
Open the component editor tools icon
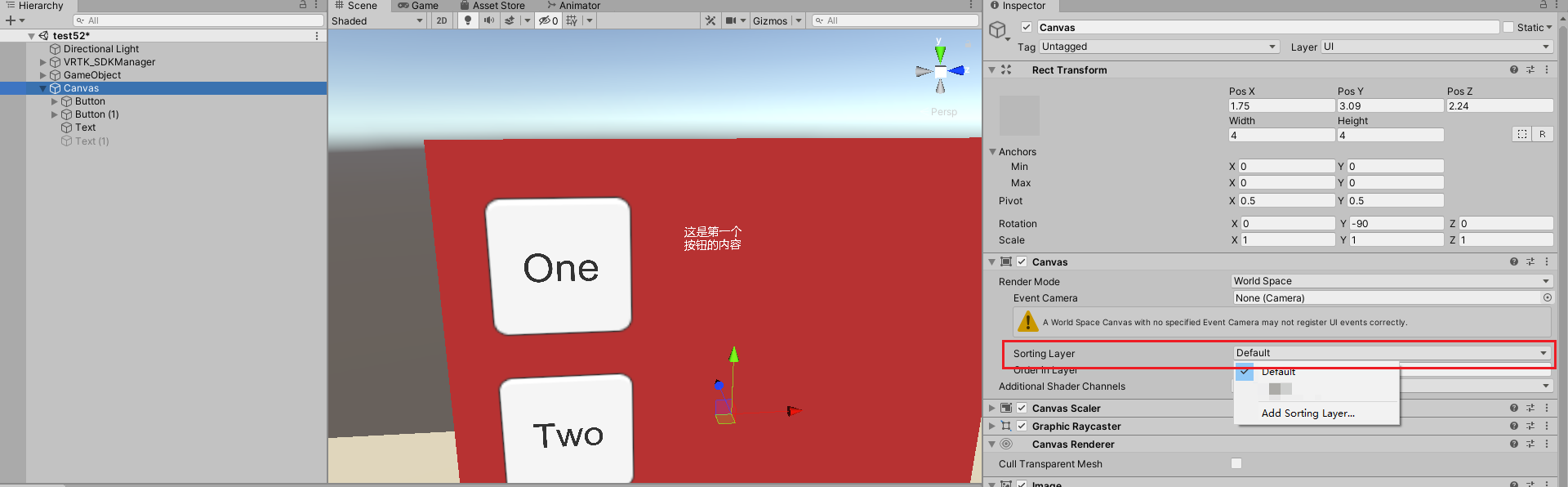coord(710,20)
